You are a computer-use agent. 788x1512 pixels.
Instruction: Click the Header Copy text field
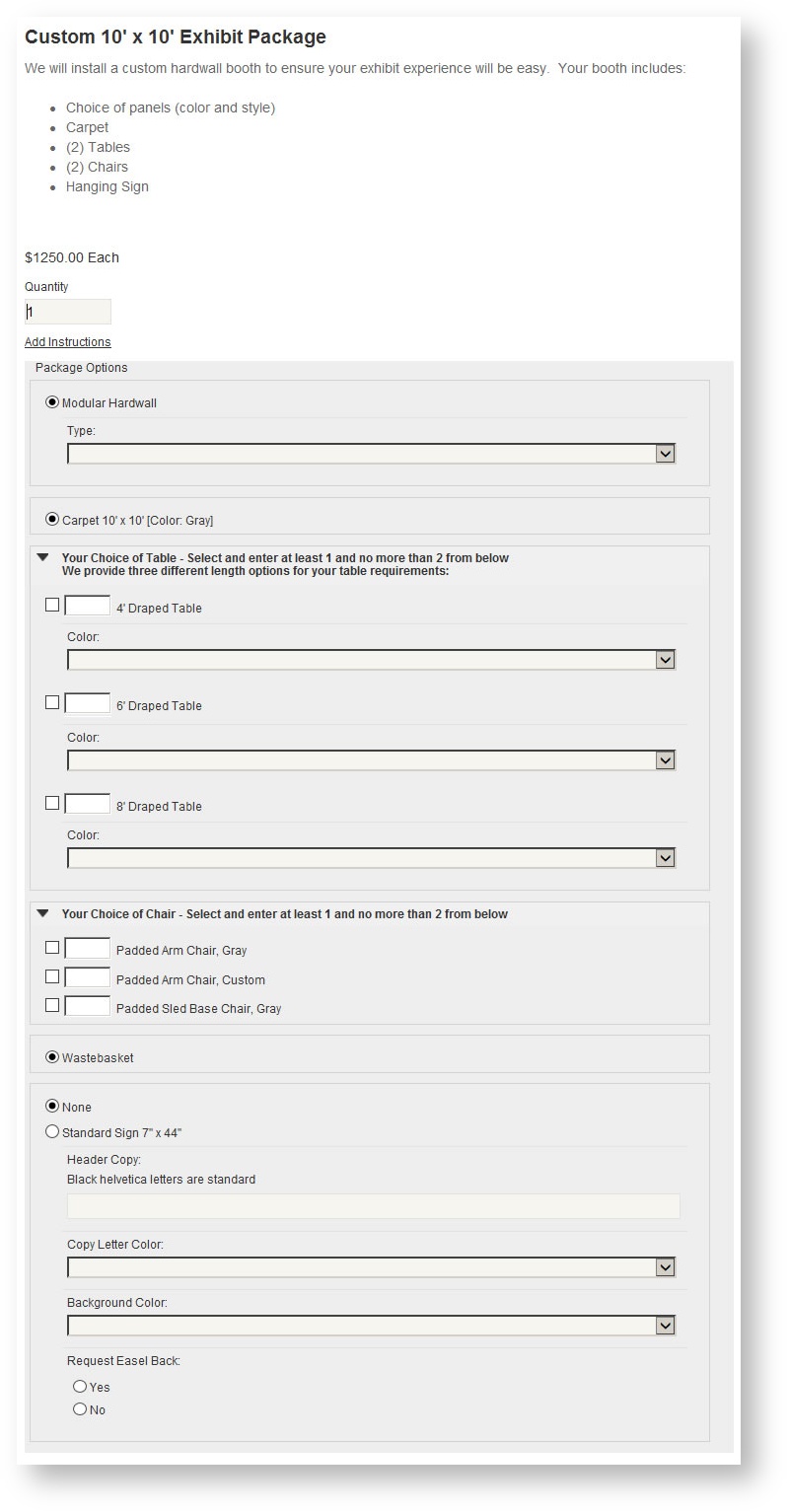click(x=373, y=1206)
